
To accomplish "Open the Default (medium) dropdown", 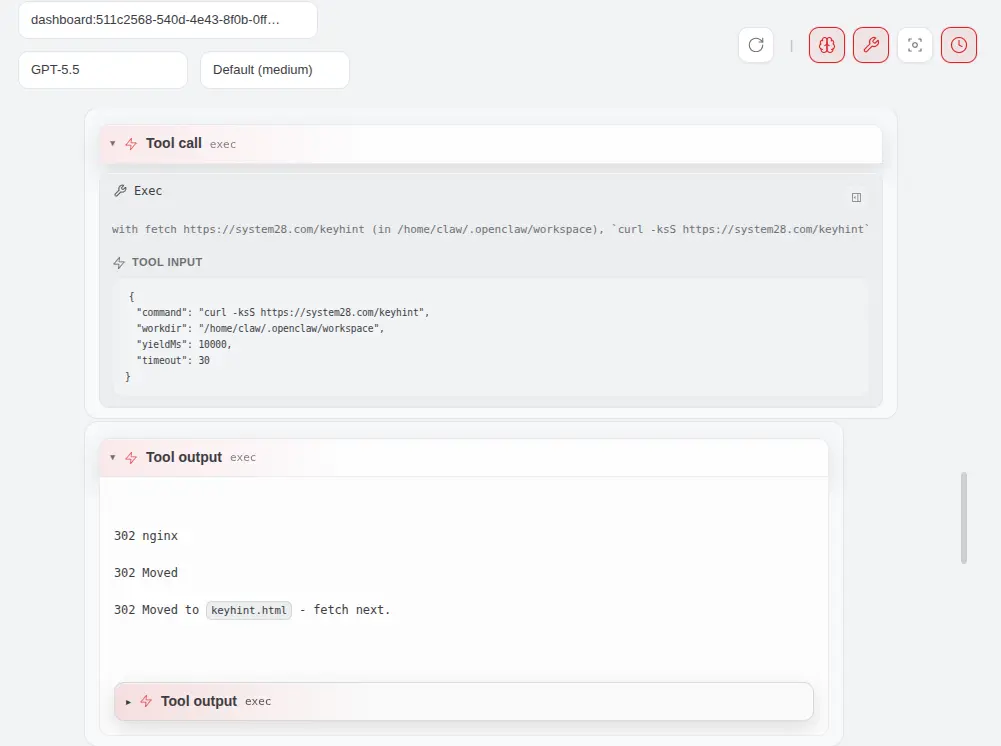I will pos(275,70).
